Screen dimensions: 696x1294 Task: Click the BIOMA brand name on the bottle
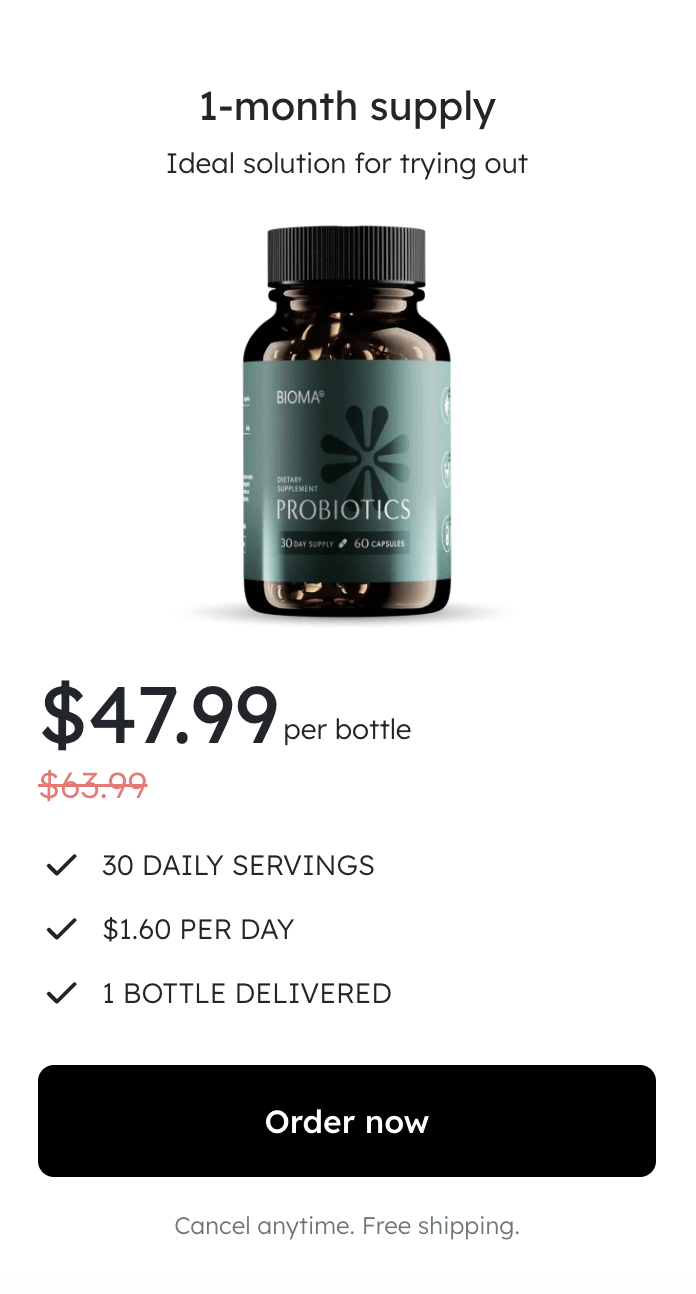(x=300, y=397)
